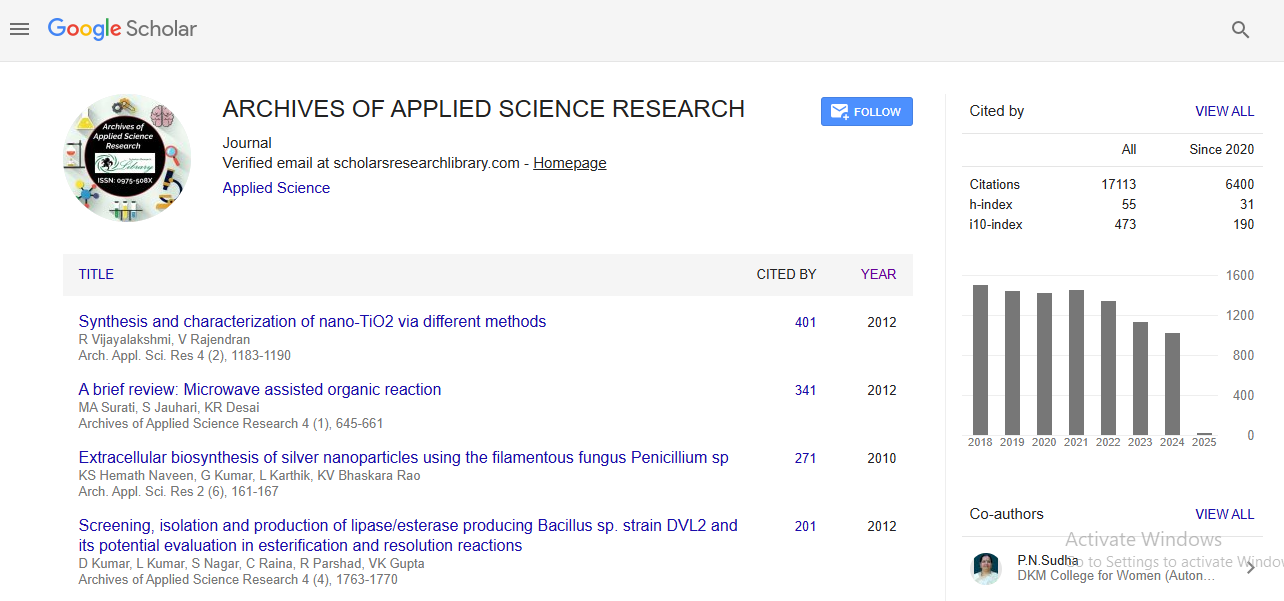
Task: Click View All in Co-authors section
Action: pos(1224,514)
